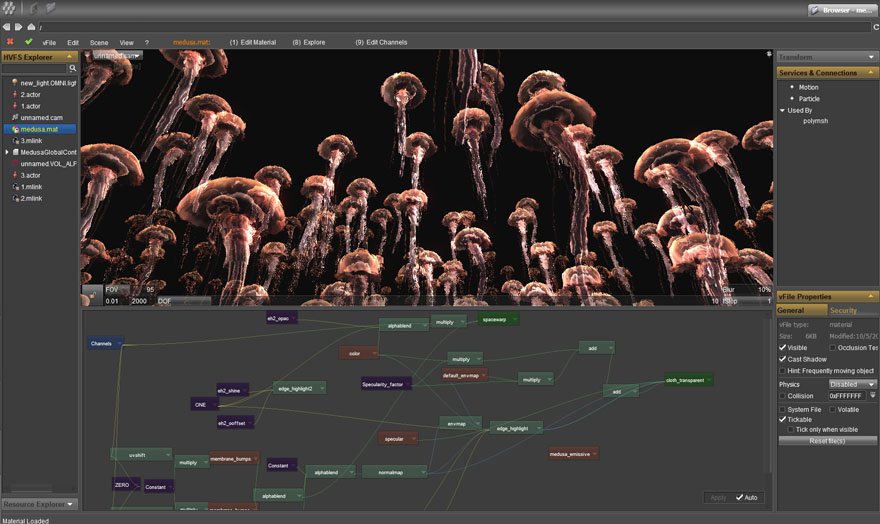This screenshot has height=524, width=880.
Task: Open the Scene menu
Action: point(99,43)
